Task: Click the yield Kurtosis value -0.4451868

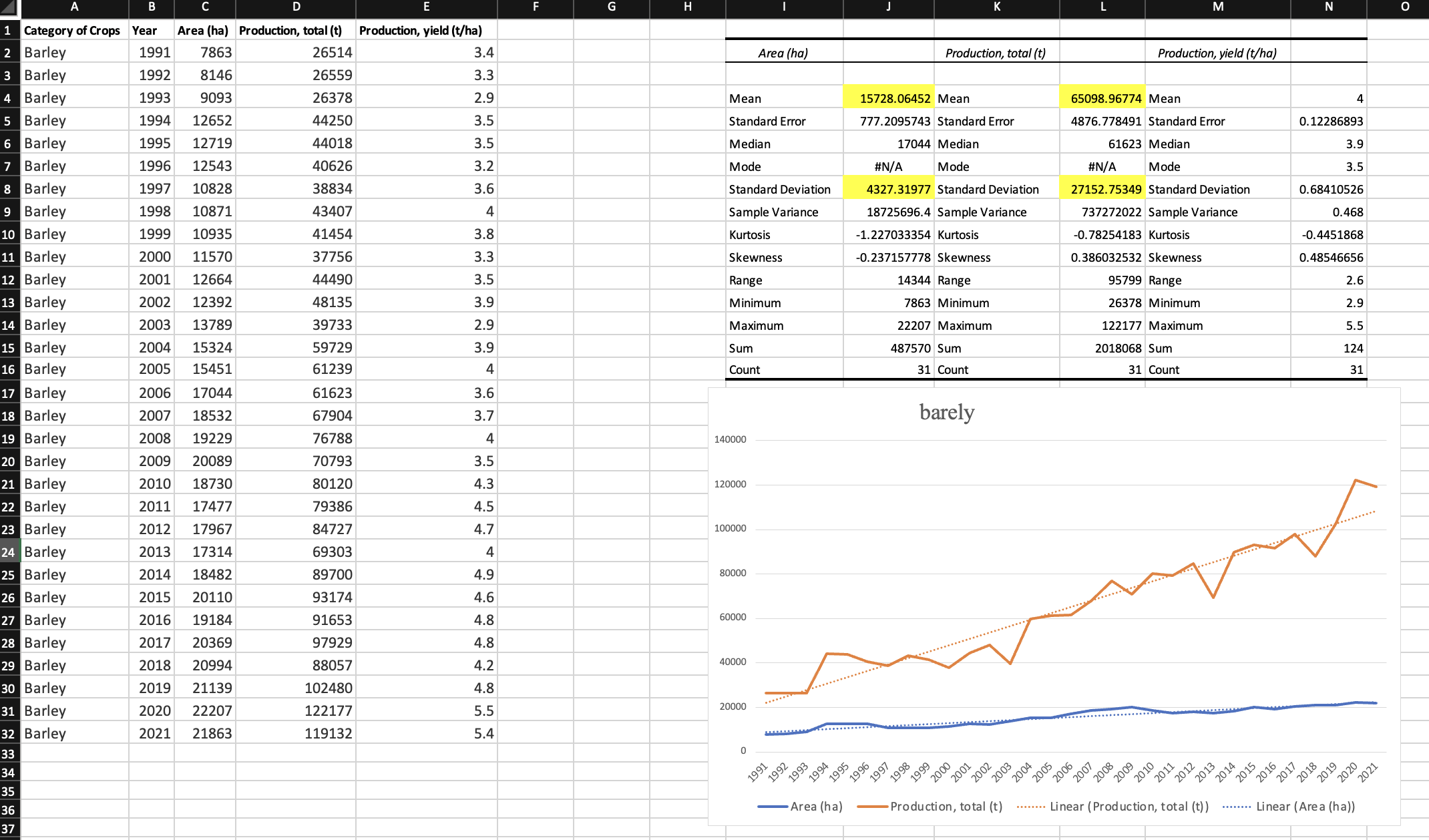Action: (x=1329, y=235)
